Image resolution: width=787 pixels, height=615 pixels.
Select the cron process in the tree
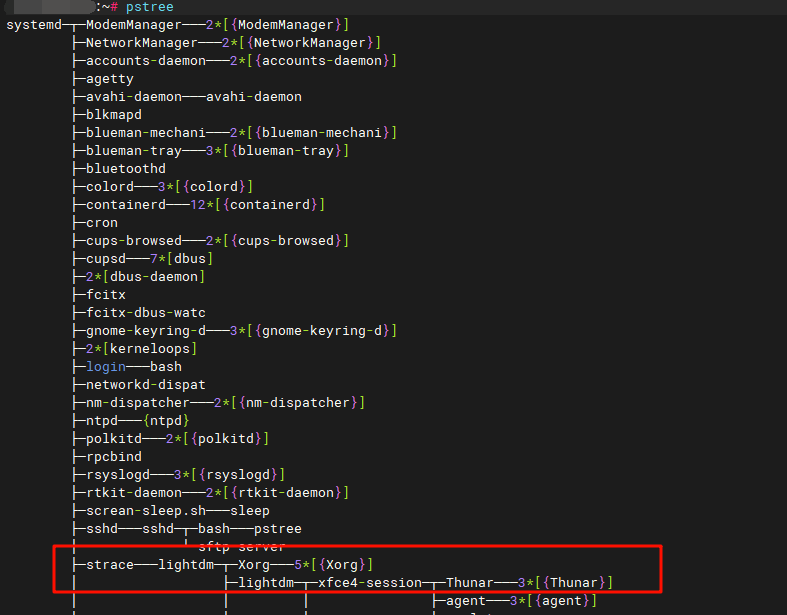pos(101,223)
